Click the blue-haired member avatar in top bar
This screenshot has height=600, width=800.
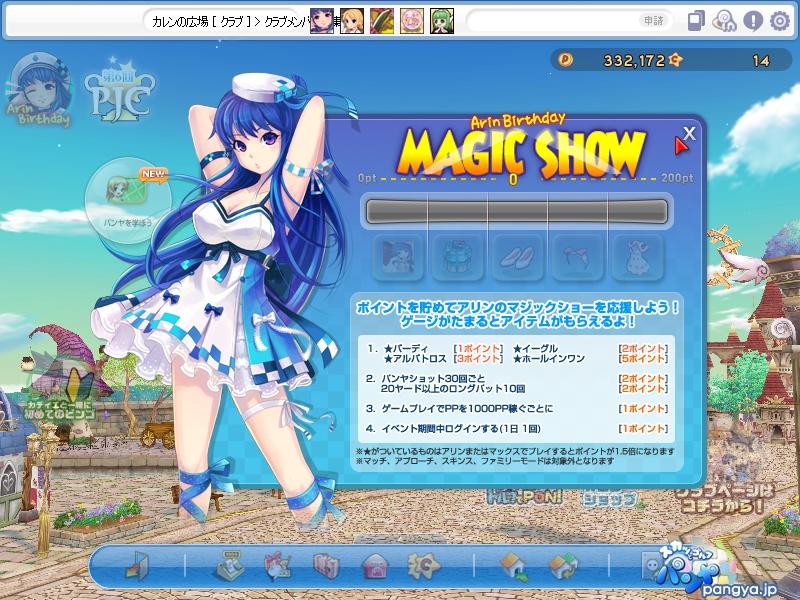pos(322,21)
